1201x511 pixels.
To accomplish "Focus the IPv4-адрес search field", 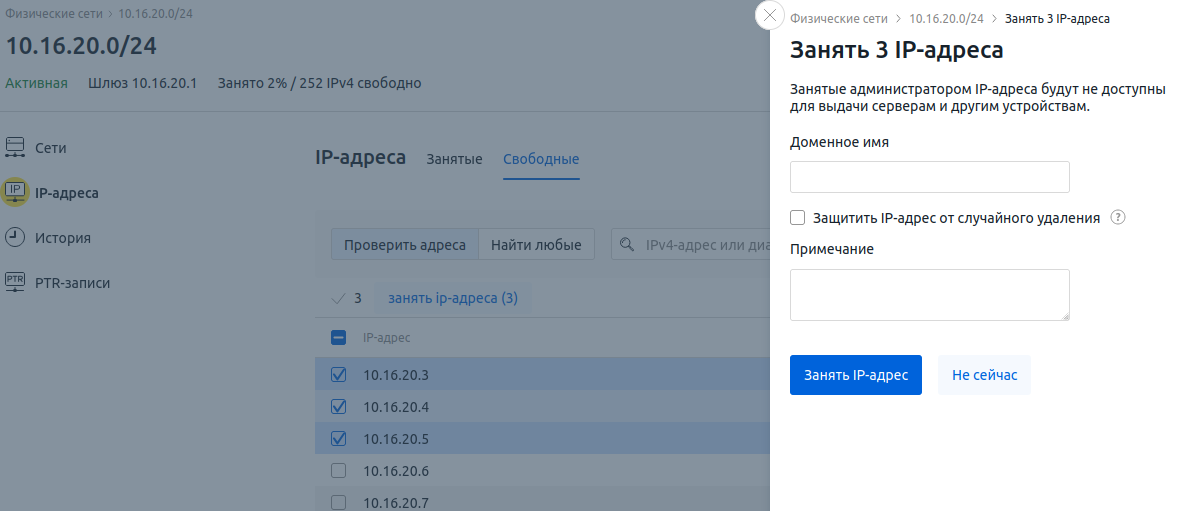I will click(x=690, y=245).
